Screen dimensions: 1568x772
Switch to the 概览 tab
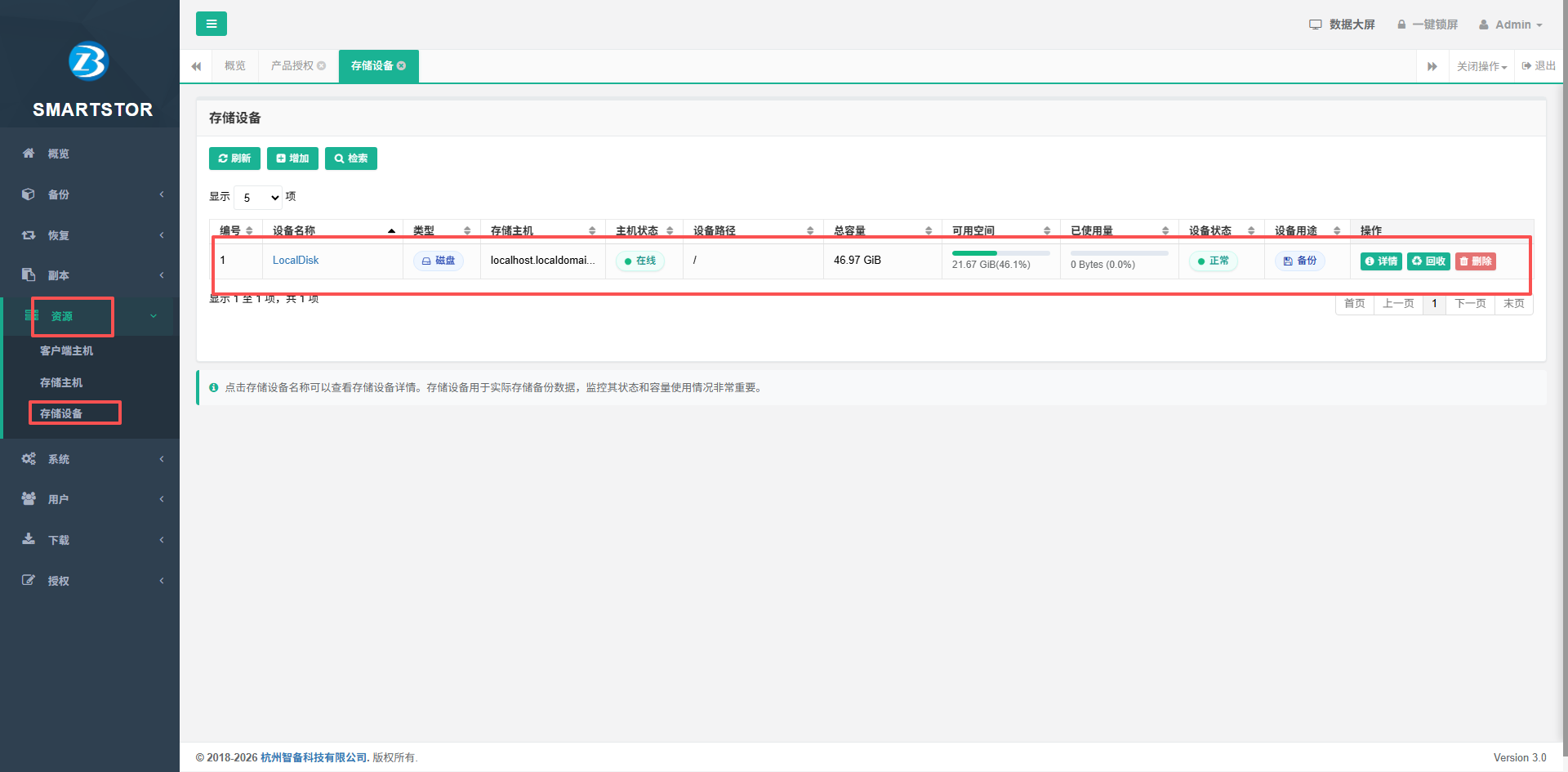pos(235,65)
